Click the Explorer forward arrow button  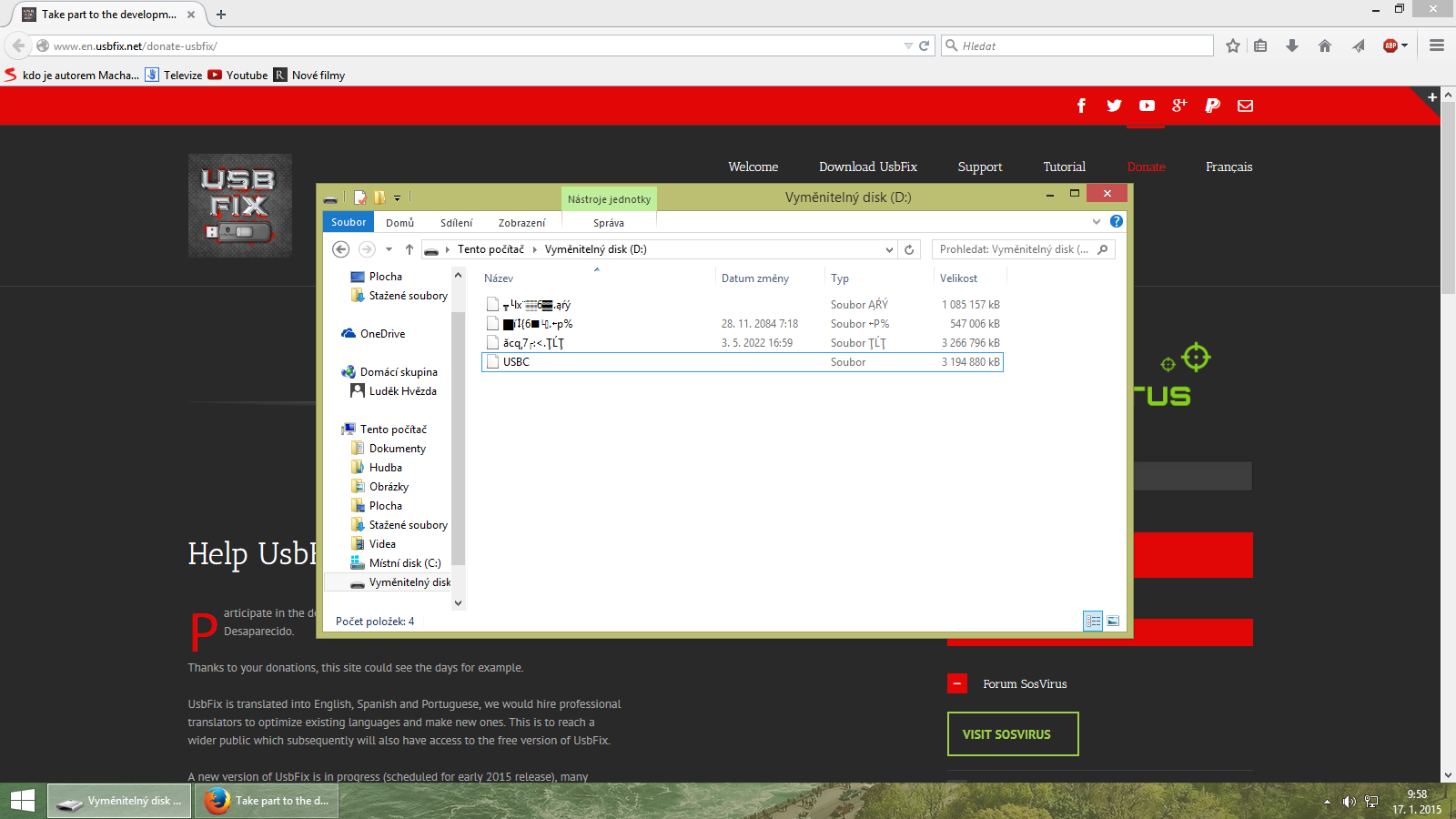coord(367,249)
